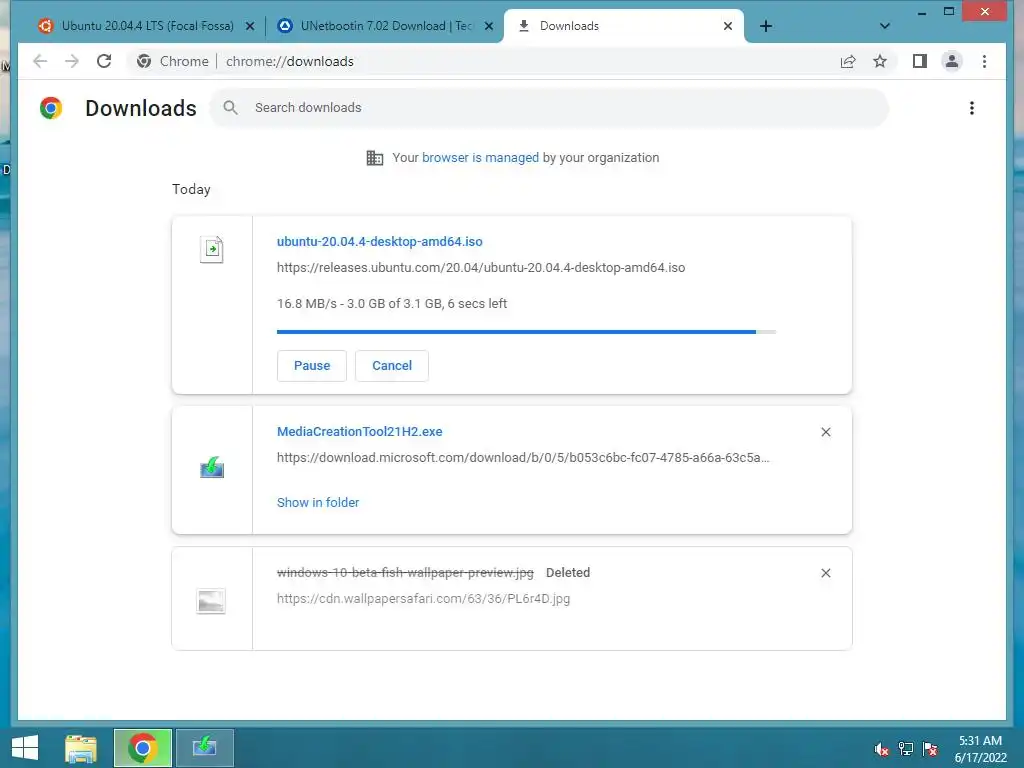Screen dimensions: 1024x768
Task: Share this page via the share icon
Action: pos(848,61)
